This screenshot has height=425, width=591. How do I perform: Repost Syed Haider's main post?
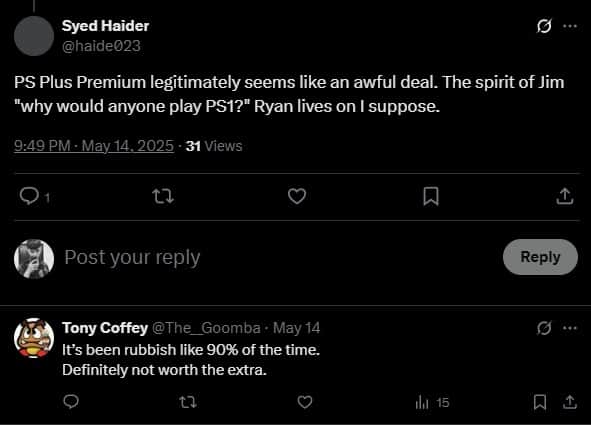tap(163, 196)
